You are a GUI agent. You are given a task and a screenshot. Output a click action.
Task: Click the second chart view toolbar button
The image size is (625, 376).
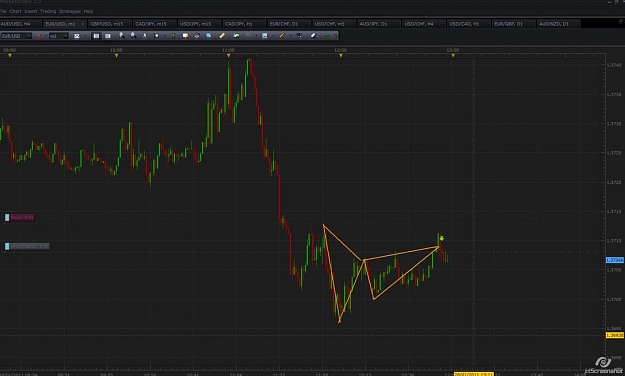[x=108, y=36]
